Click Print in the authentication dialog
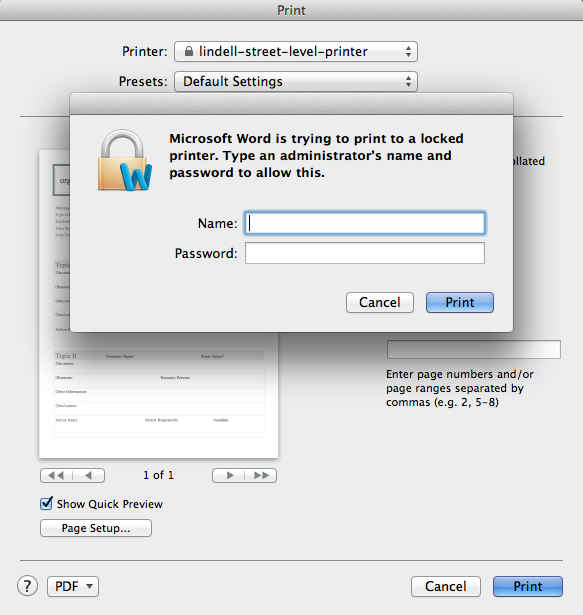The image size is (583, 615). pyautogui.click(x=460, y=302)
